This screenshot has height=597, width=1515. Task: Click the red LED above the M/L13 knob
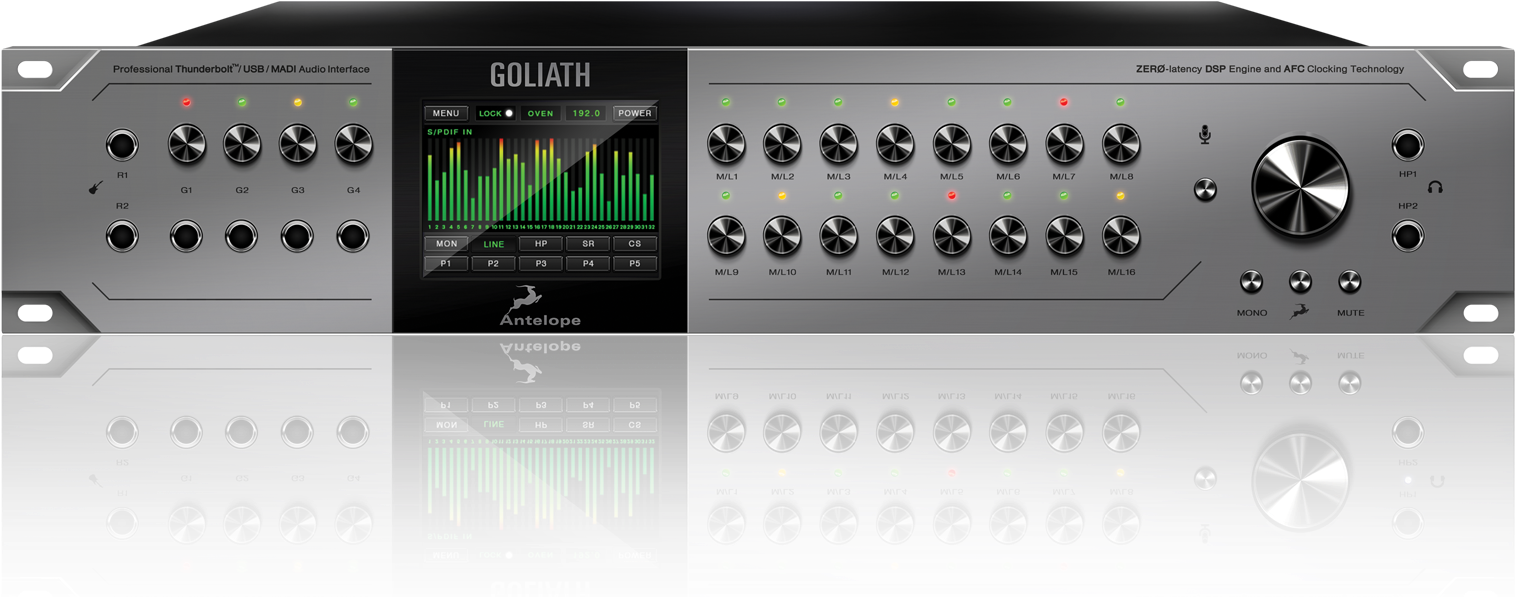952,196
